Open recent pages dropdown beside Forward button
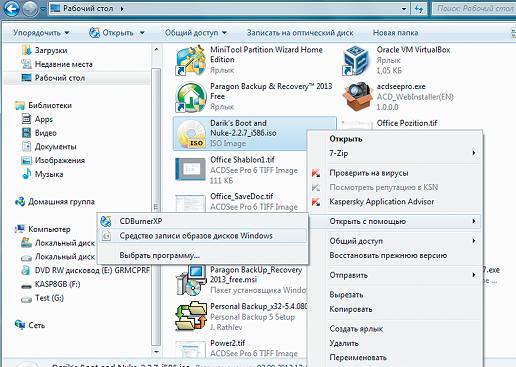The image size is (516, 367). (x=43, y=9)
